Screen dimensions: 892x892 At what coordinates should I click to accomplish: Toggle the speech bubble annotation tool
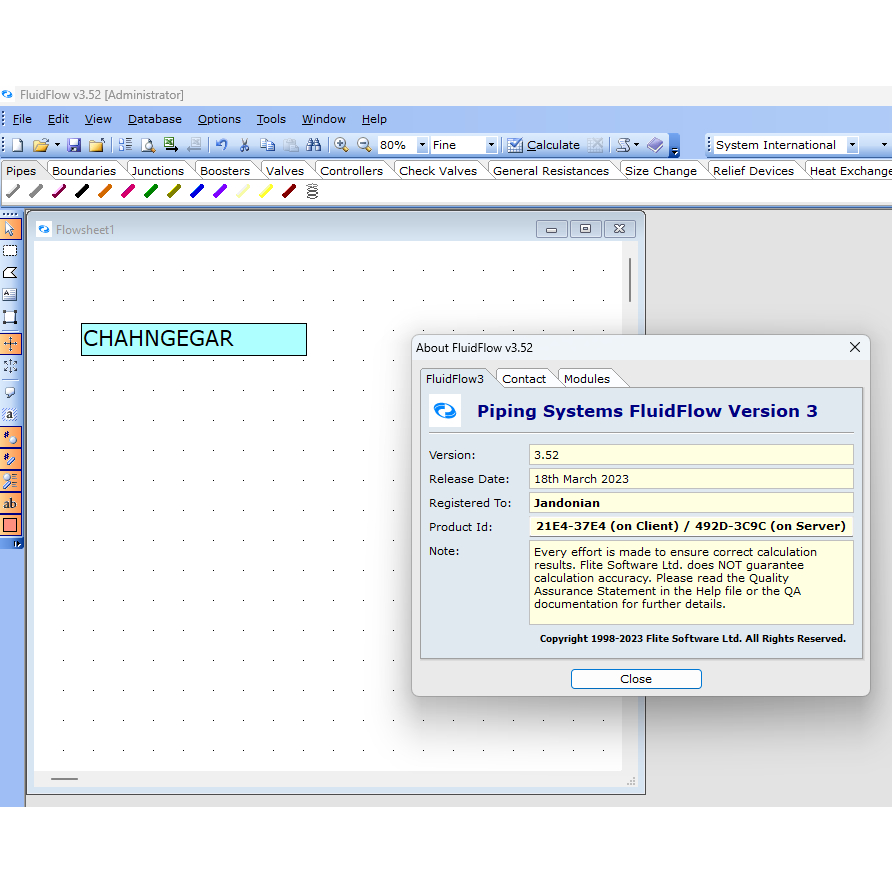10,393
